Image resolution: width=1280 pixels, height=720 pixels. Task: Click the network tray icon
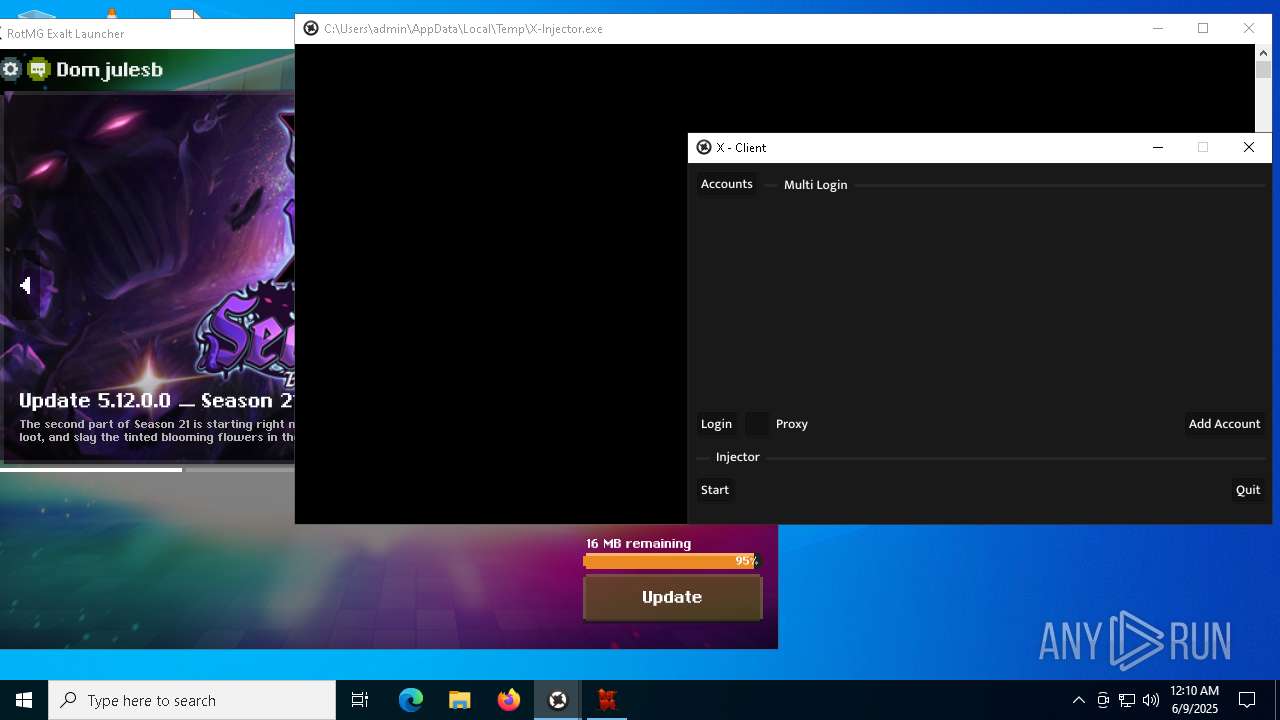pyautogui.click(x=1127, y=700)
